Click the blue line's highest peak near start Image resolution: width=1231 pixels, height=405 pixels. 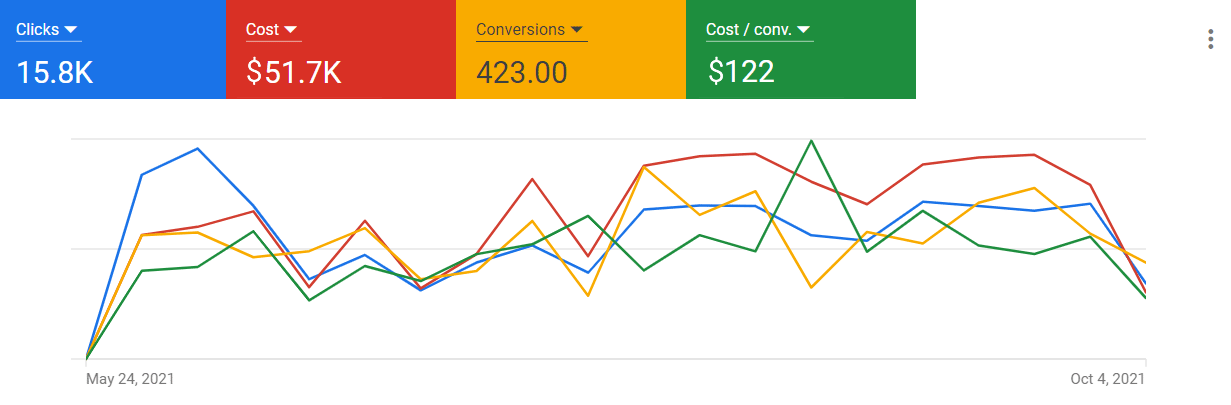point(198,149)
